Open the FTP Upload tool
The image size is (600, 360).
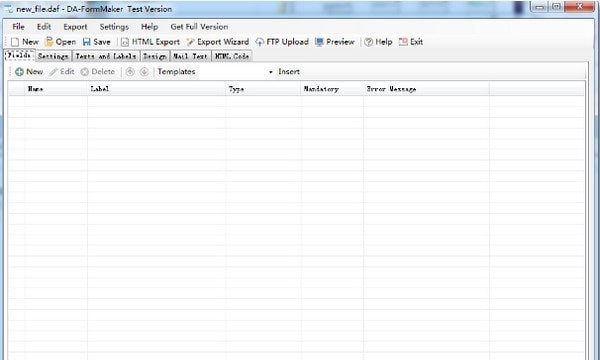(x=260, y=42)
